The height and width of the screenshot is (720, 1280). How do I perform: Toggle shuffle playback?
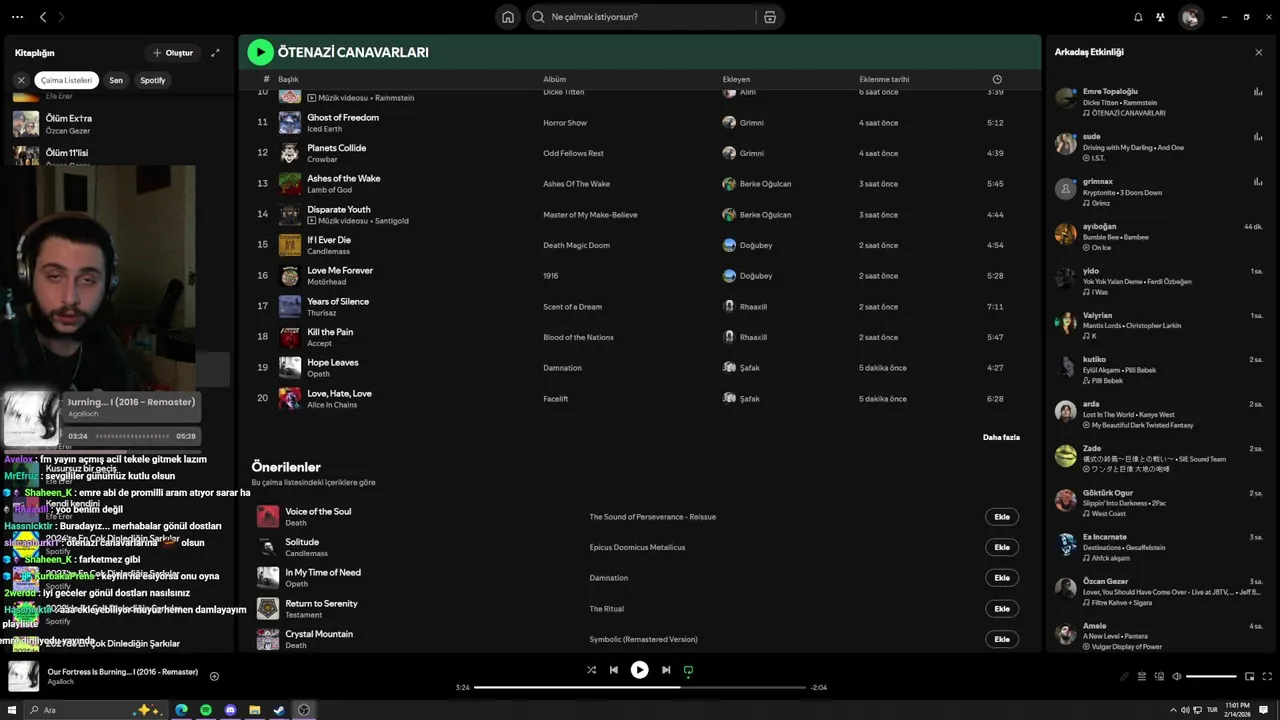click(591, 670)
